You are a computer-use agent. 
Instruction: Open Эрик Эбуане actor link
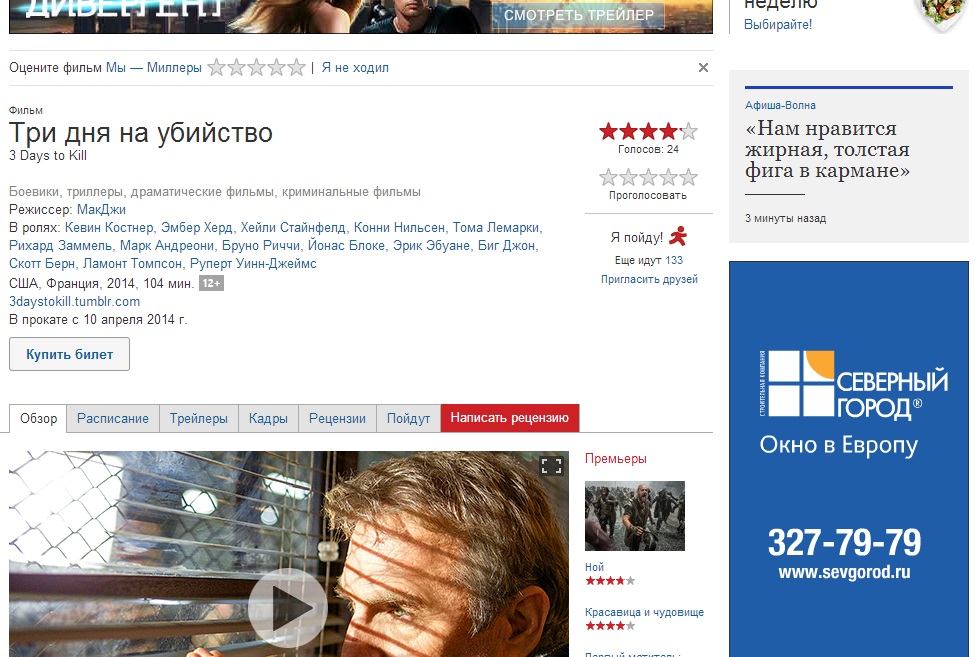click(431, 245)
